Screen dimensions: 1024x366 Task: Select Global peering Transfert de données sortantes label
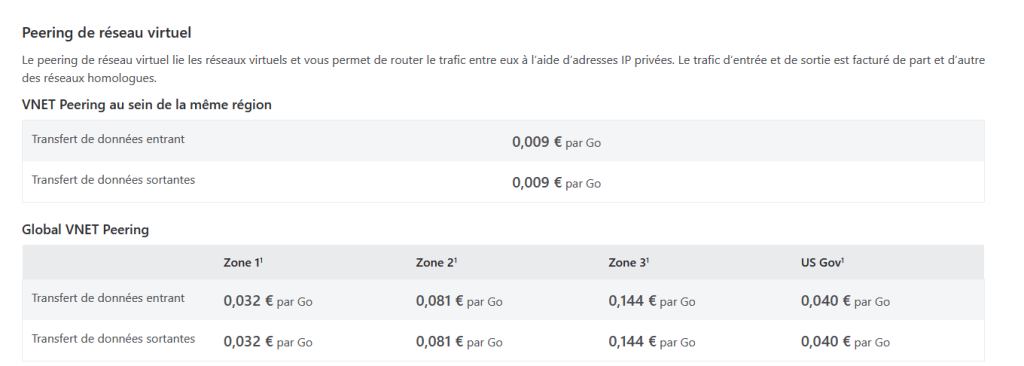[x=114, y=339]
